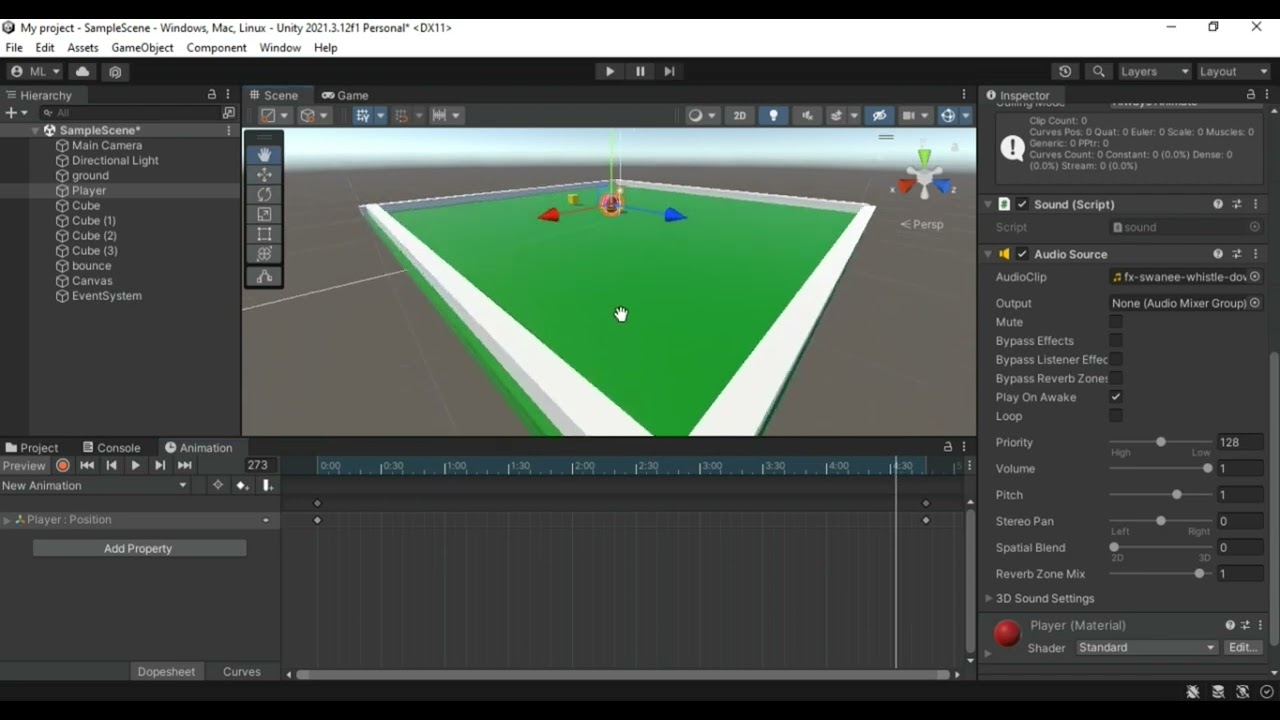Open the GameObject menu
The image size is (1280, 720).
(x=142, y=48)
